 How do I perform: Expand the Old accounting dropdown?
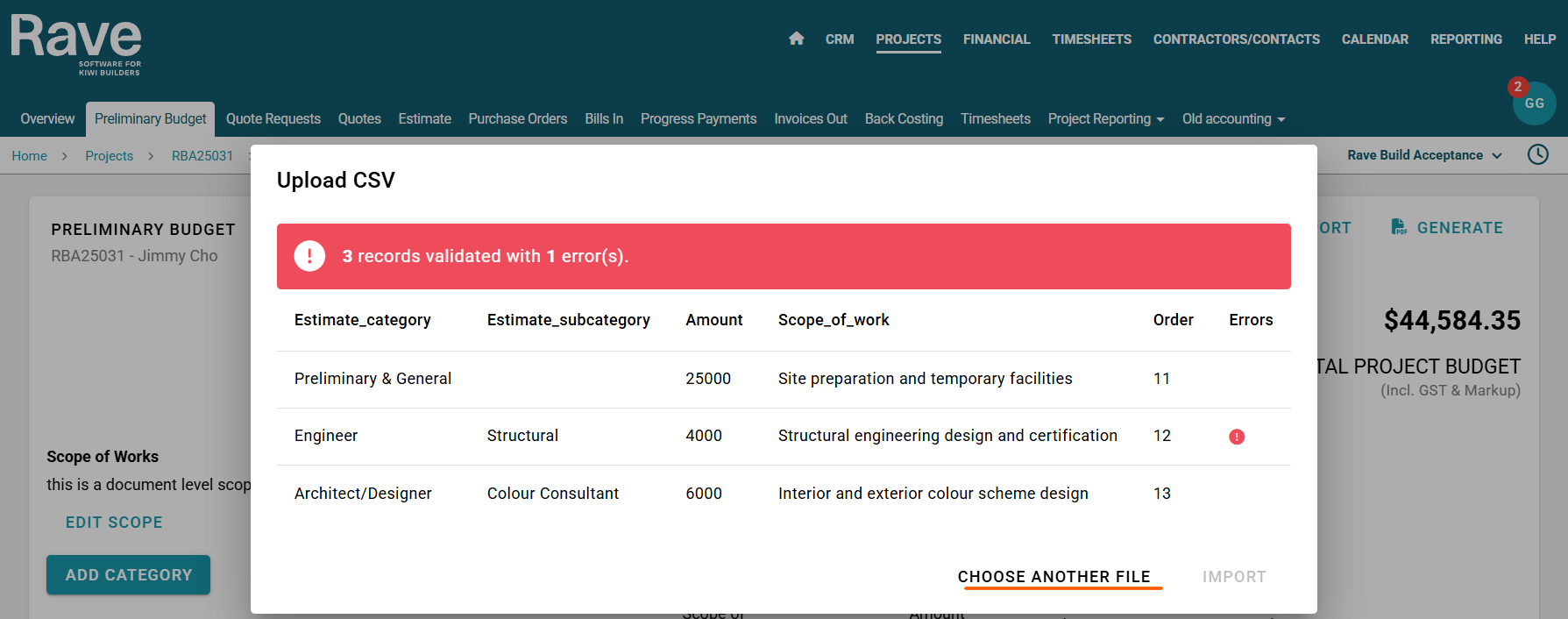tap(1232, 119)
